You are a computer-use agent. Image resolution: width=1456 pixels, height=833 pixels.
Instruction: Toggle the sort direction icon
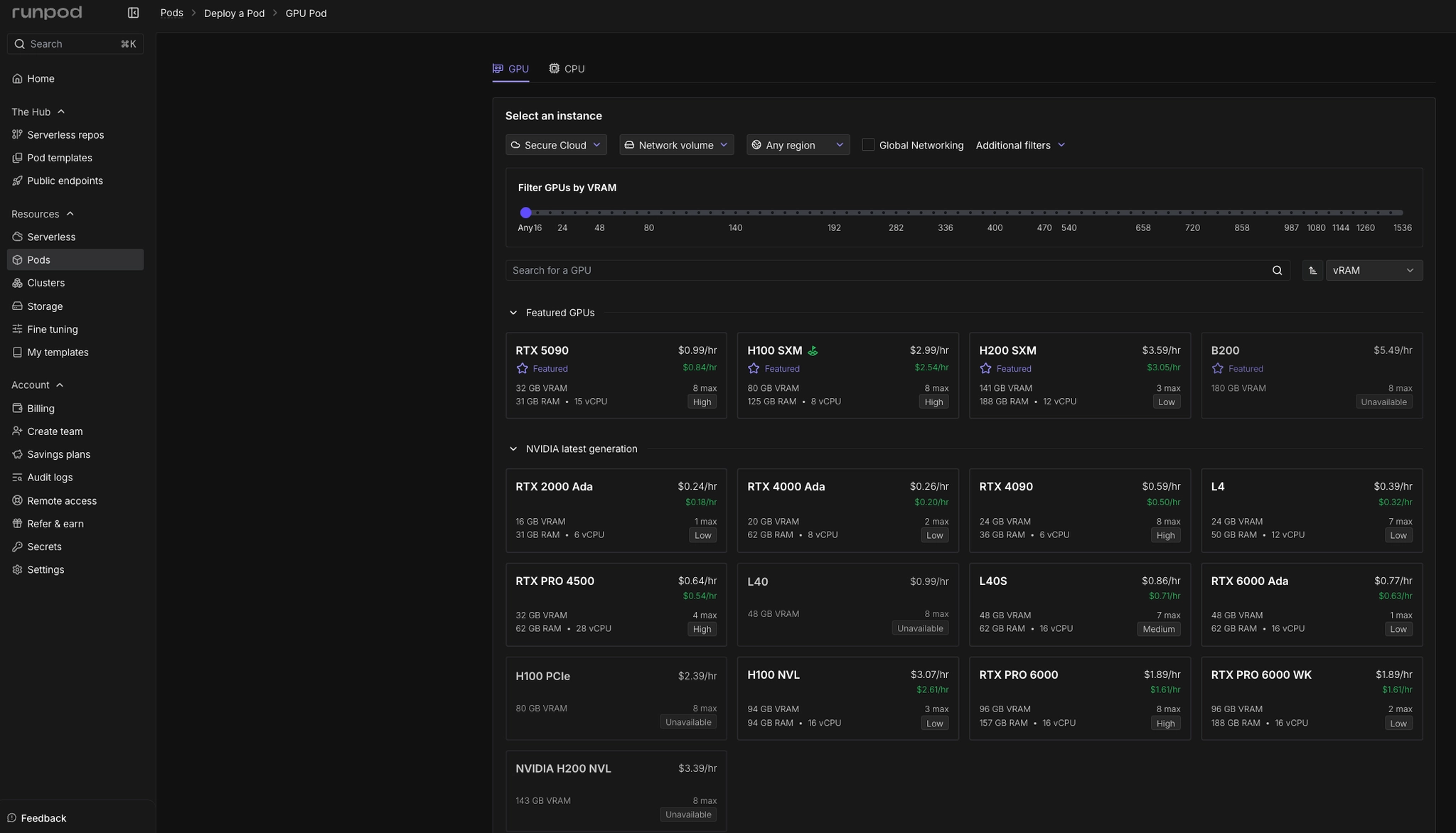point(1312,271)
